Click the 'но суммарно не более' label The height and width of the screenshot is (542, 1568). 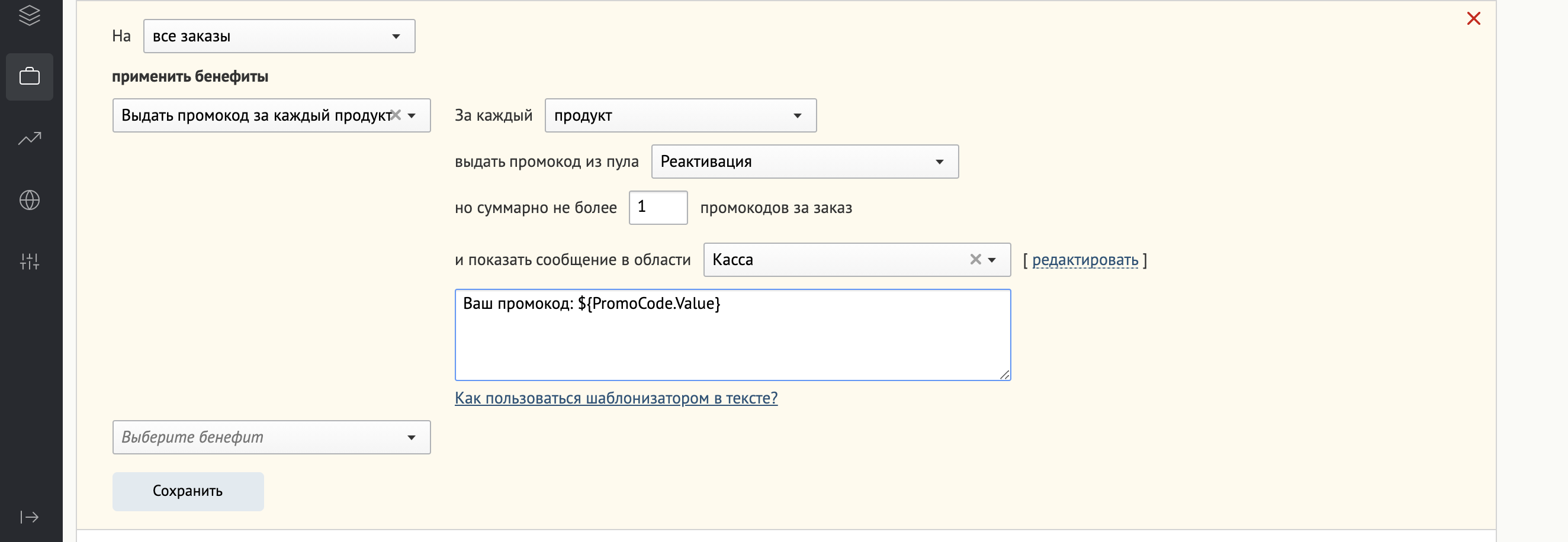click(536, 208)
